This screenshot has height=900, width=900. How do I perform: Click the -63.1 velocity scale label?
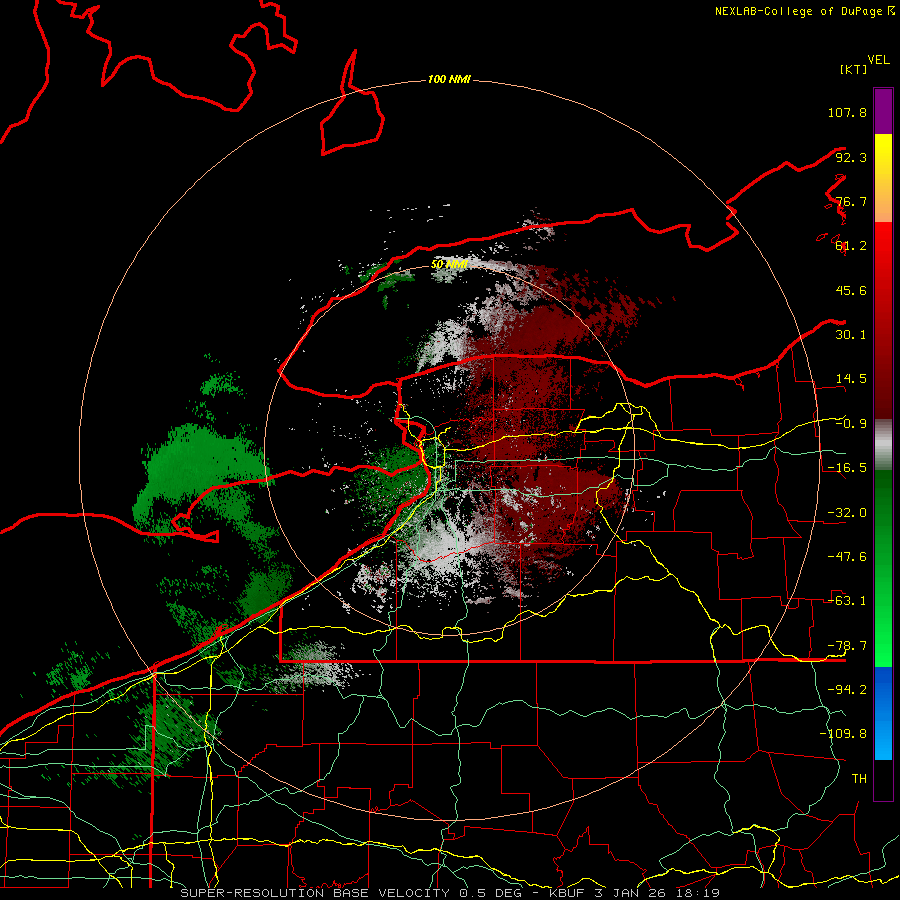[x=847, y=601]
